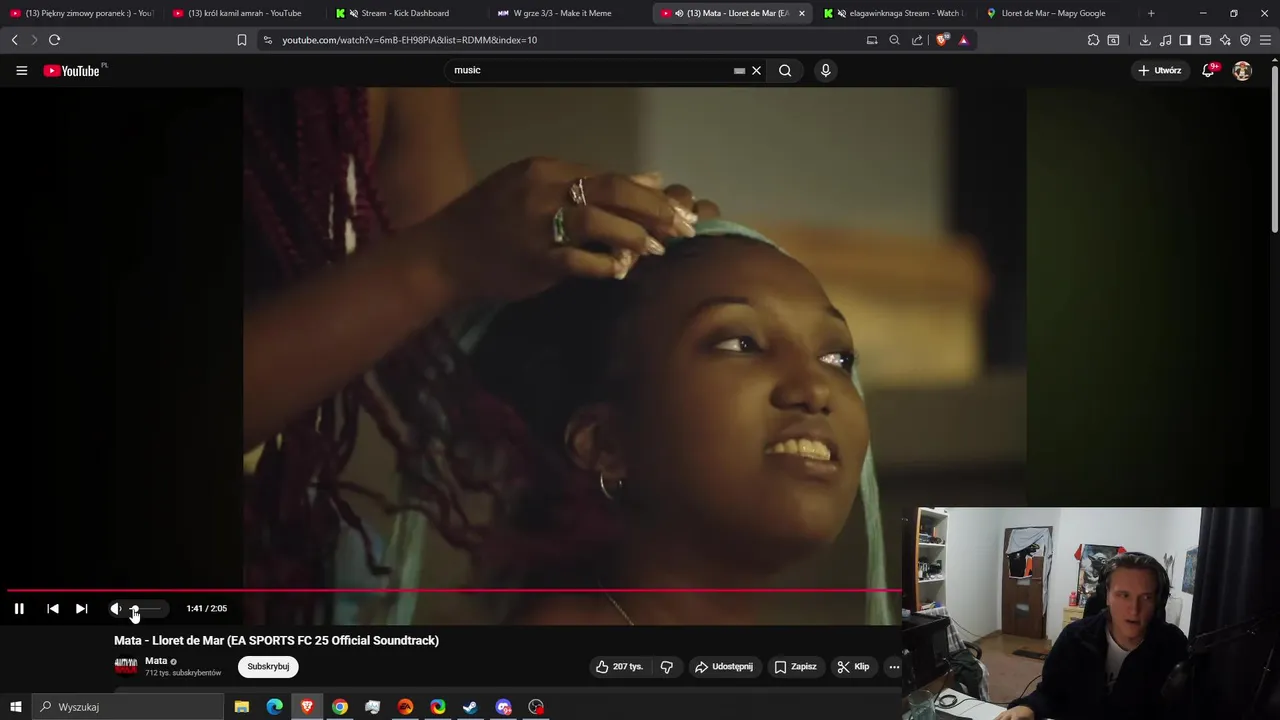The image size is (1280, 720).
Task: Save the video with Zapisz
Action: (x=796, y=667)
